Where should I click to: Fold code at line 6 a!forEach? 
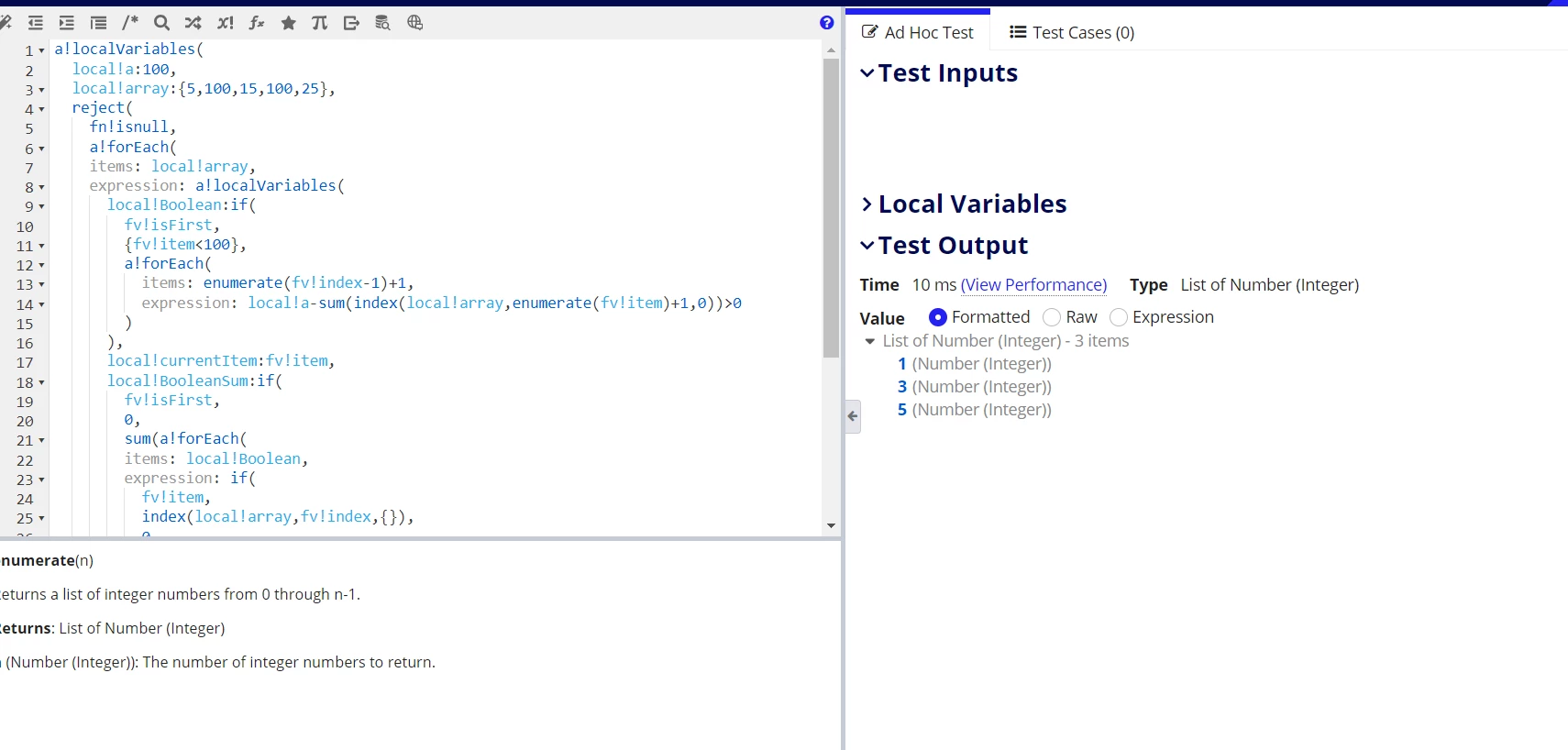[41, 149]
